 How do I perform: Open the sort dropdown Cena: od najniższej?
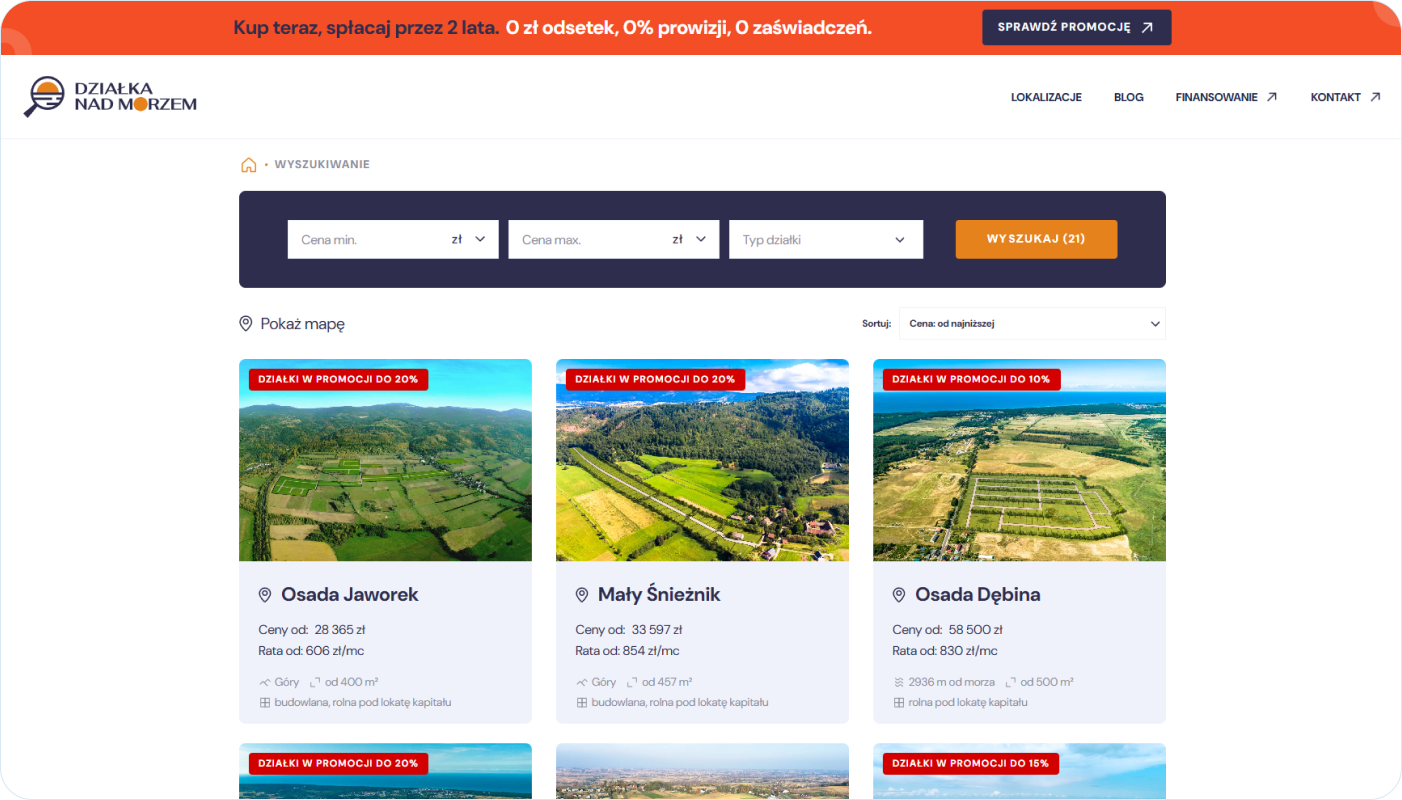click(x=1031, y=324)
